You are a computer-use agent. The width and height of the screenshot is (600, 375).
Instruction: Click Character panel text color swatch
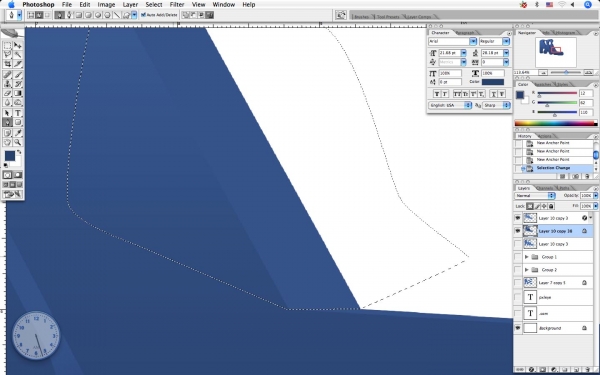pos(493,82)
